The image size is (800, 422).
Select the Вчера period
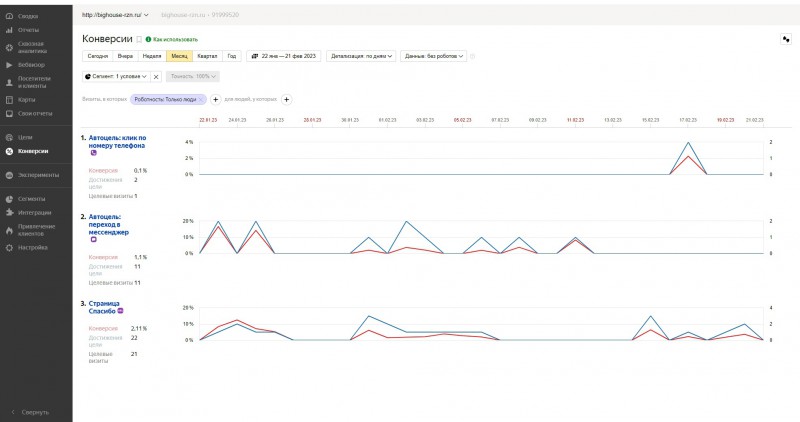click(x=125, y=56)
